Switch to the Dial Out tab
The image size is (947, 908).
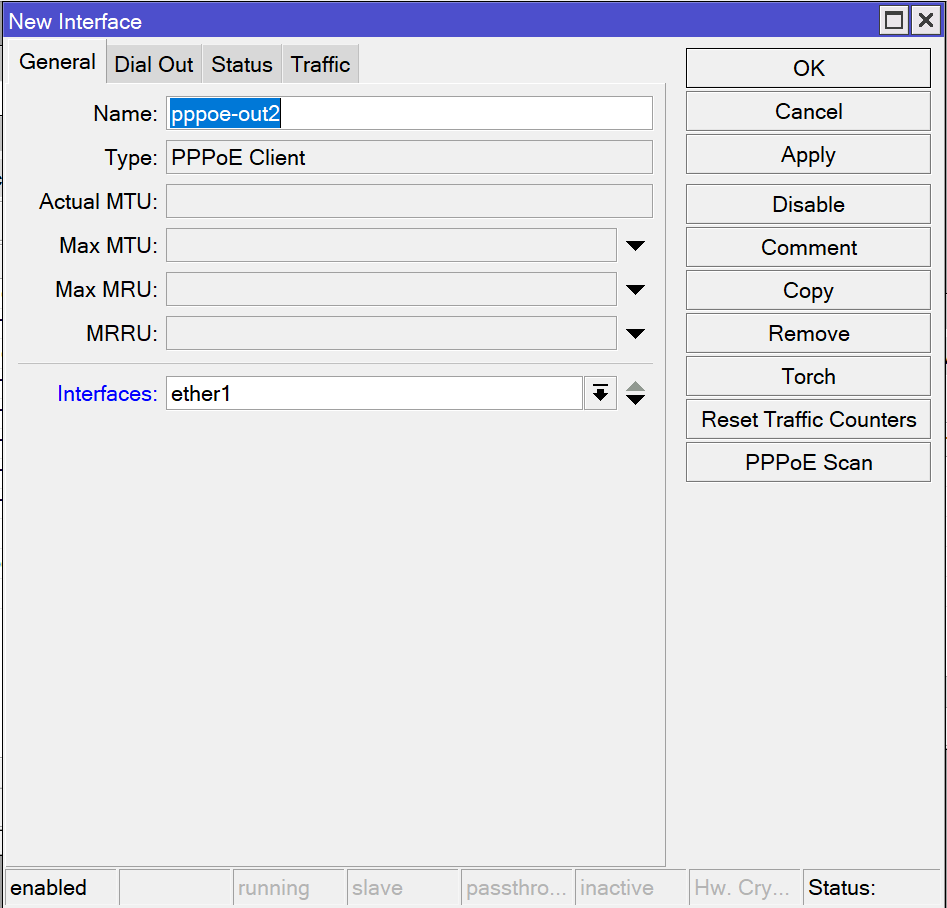[154, 65]
